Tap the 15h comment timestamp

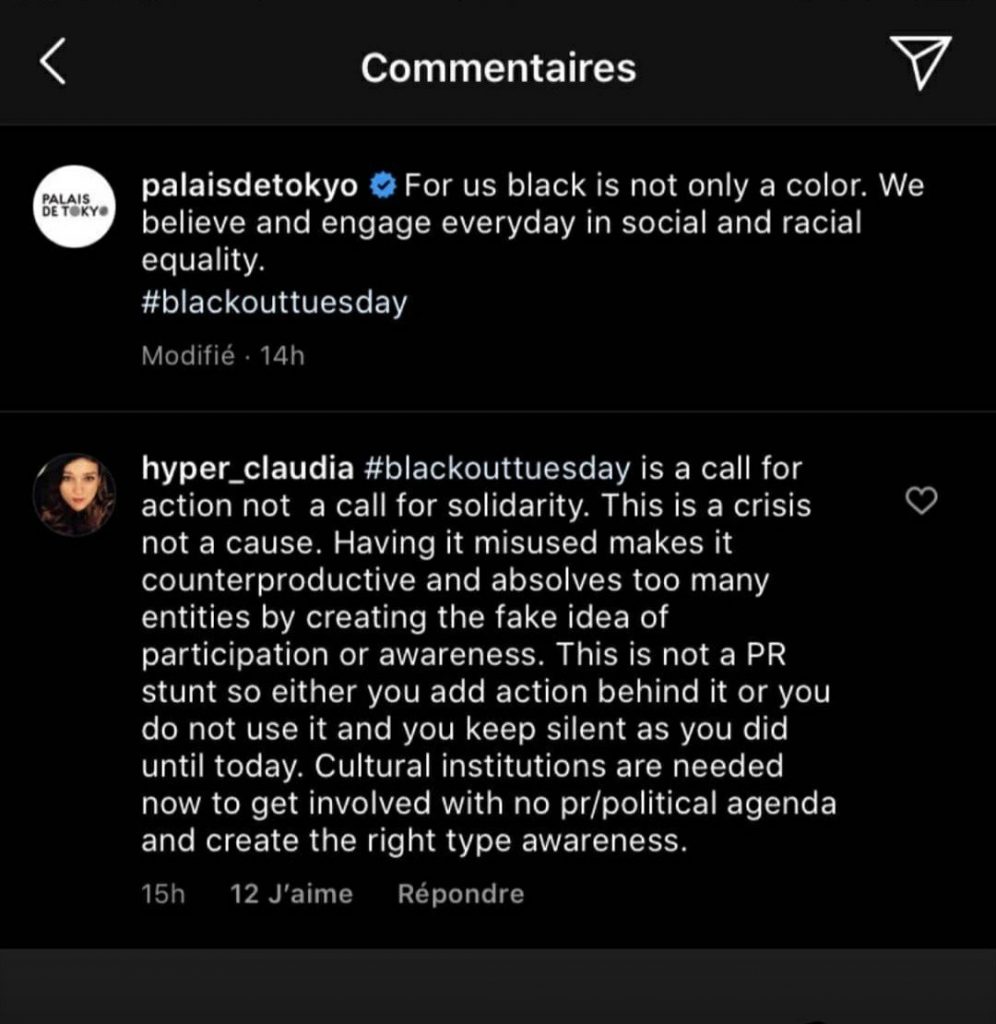(x=164, y=893)
